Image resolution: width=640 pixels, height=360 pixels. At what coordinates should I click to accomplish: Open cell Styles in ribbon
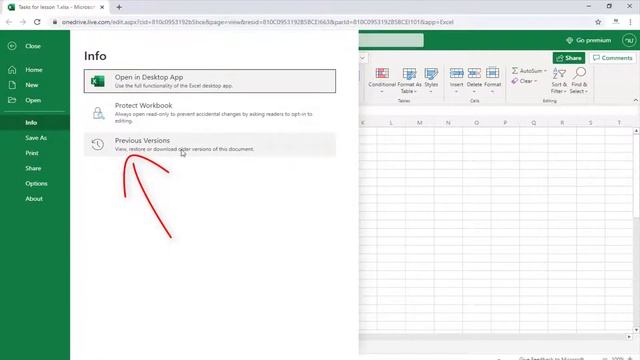point(431,80)
